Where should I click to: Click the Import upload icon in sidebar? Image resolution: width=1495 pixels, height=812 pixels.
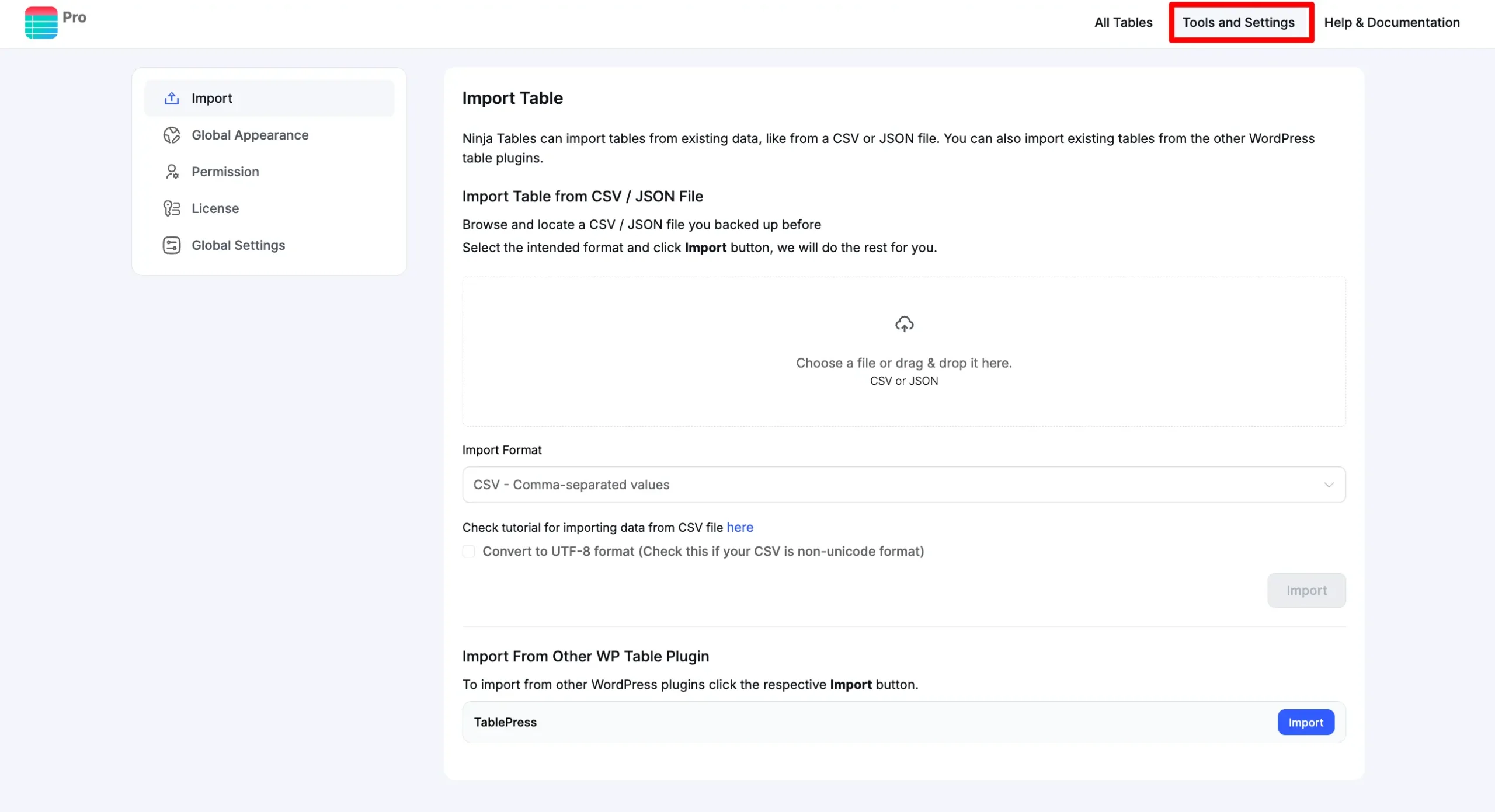[x=171, y=98]
